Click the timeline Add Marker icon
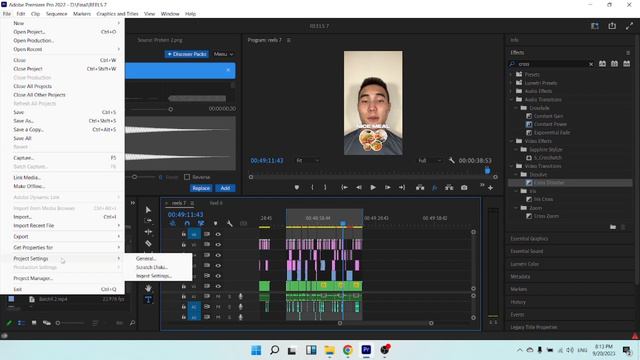This screenshot has height=360, width=640. tap(216, 223)
